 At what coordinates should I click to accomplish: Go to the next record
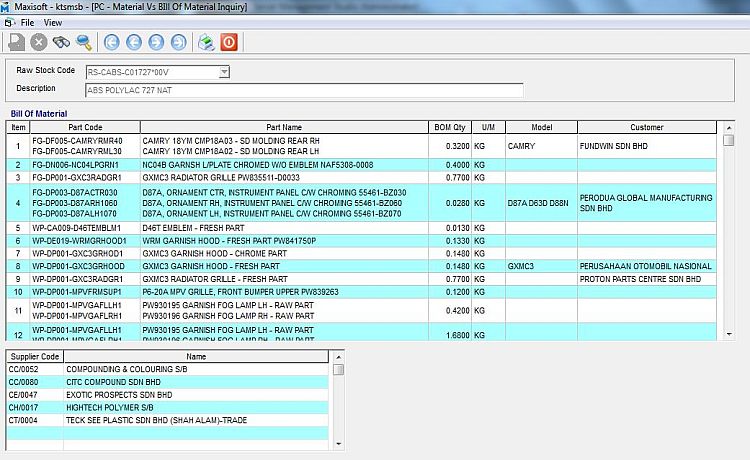[156, 42]
